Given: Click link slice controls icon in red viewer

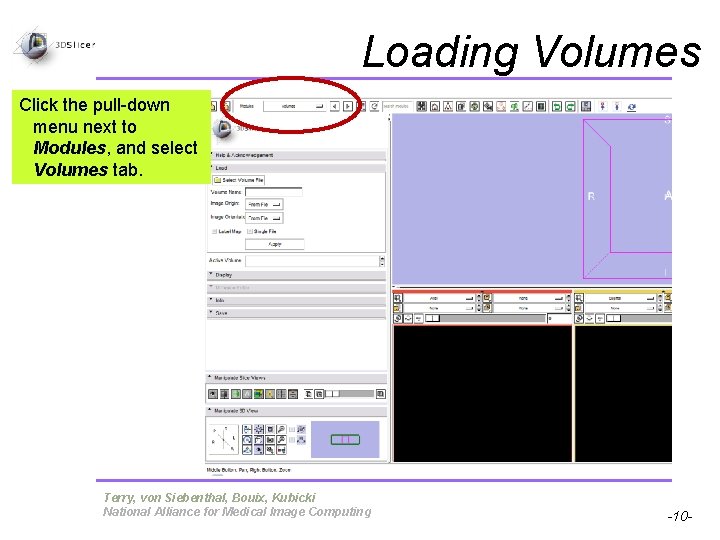Looking at the screenshot, I should point(398,318).
